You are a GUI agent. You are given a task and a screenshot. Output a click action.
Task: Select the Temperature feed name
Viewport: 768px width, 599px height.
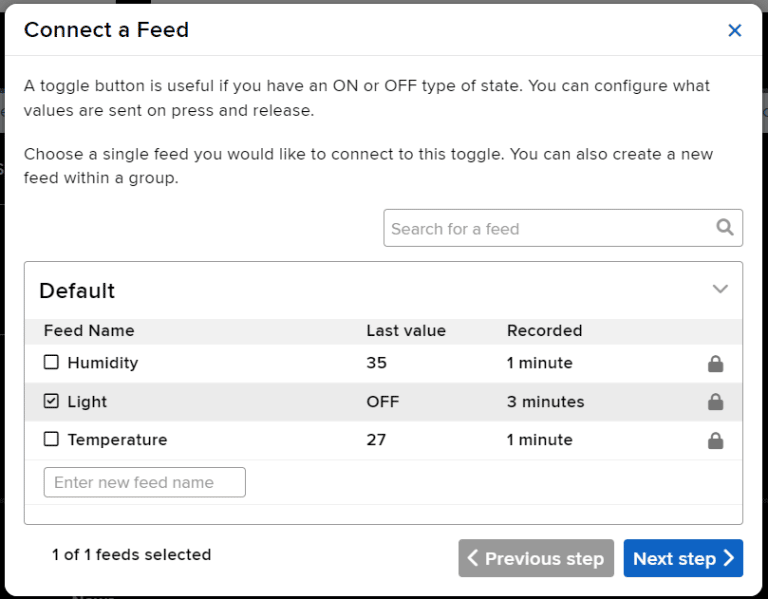(x=117, y=440)
